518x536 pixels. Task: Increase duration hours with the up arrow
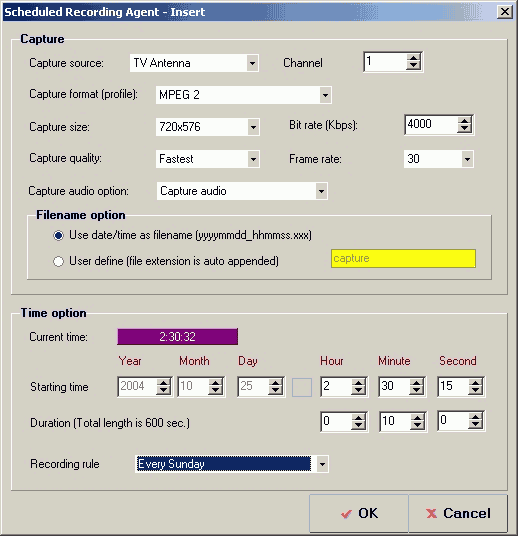click(x=358, y=417)
